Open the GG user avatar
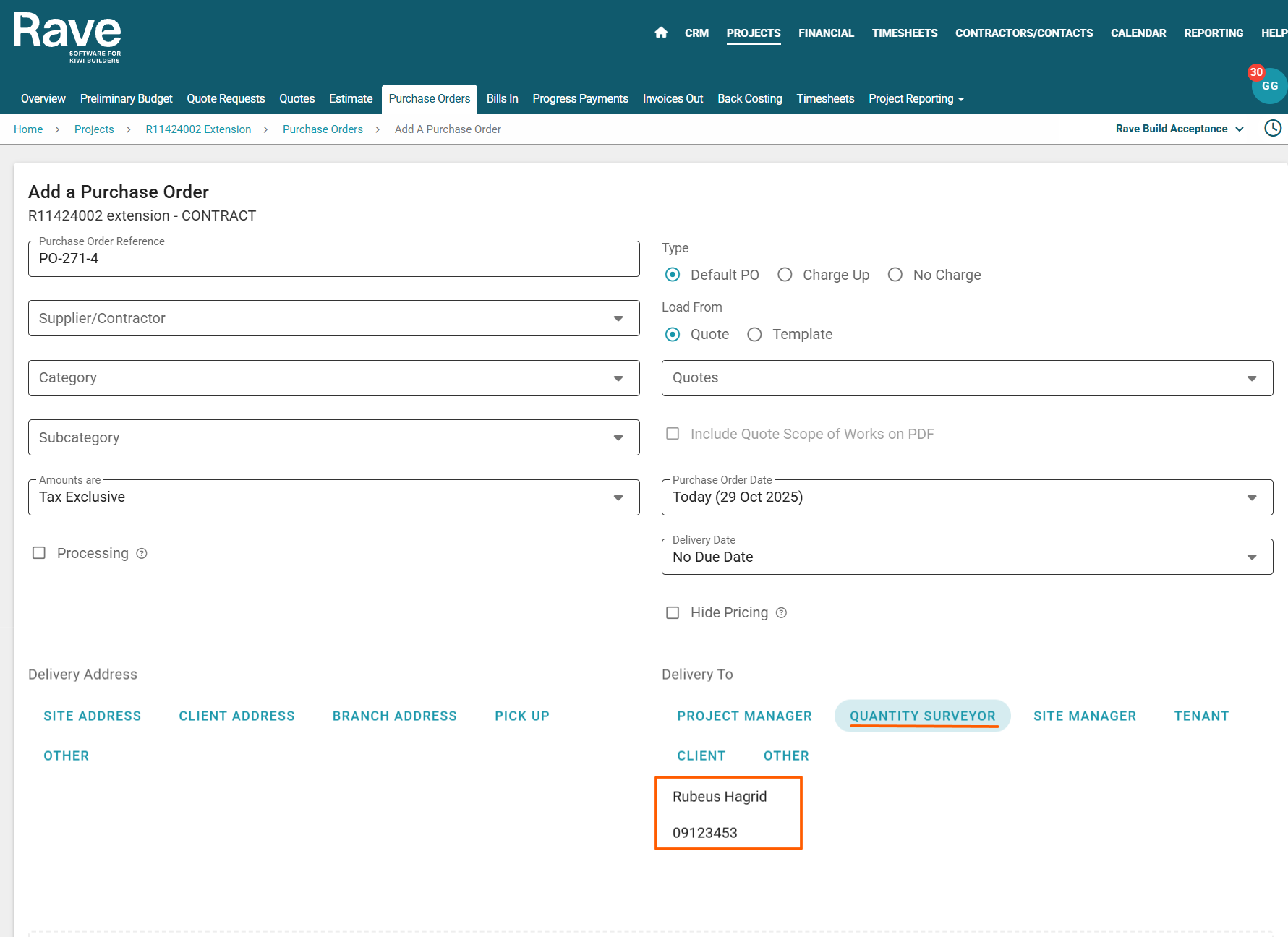Image resolution: width=1288 pixels, height=937 pixels. coord(1270,86)
